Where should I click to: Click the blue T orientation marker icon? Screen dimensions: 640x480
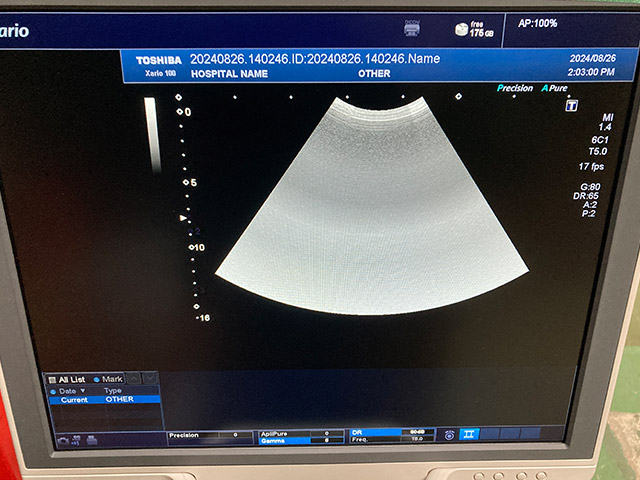571,106
